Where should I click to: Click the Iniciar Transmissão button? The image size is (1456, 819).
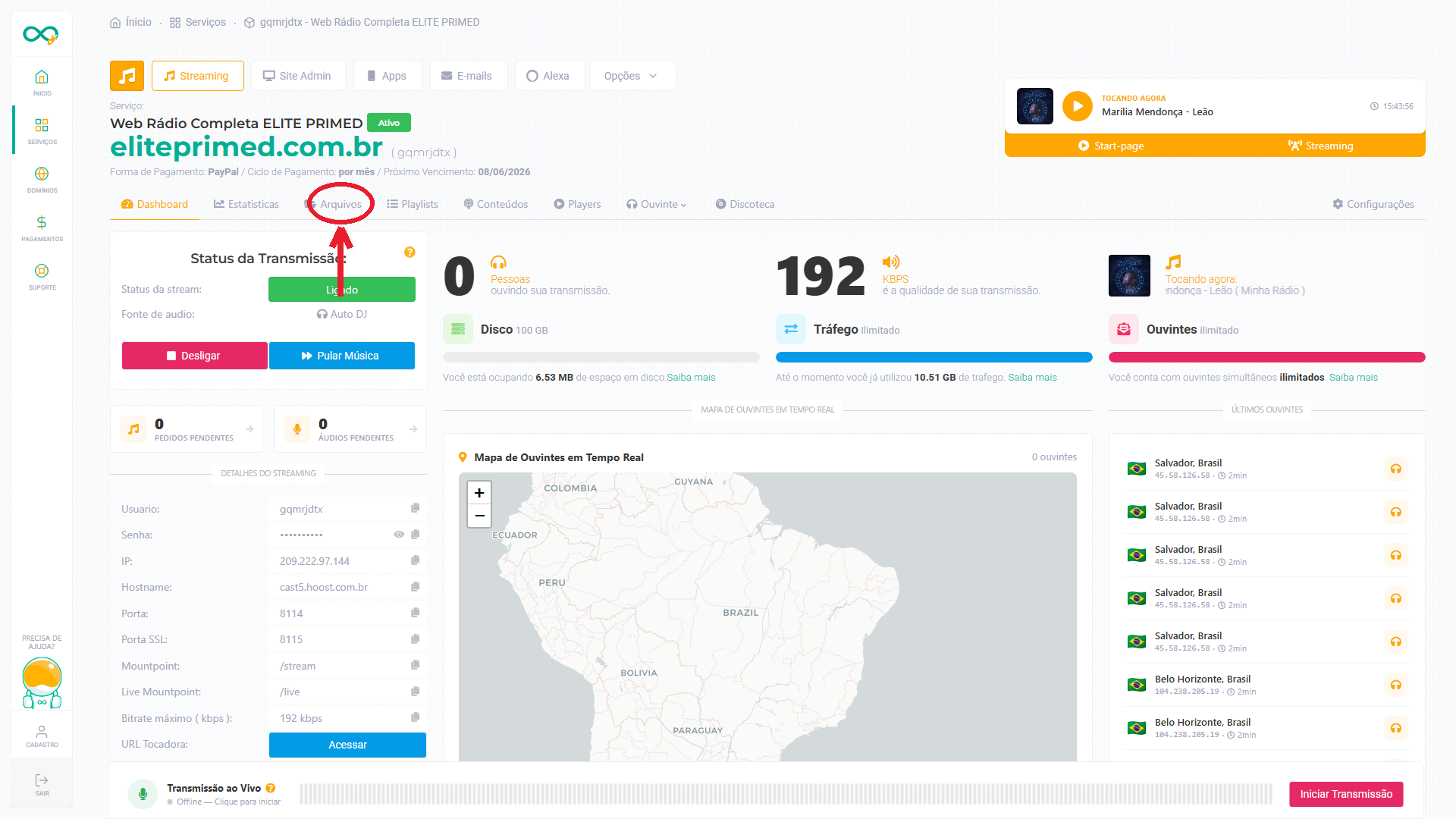(x=1346, y=794)
